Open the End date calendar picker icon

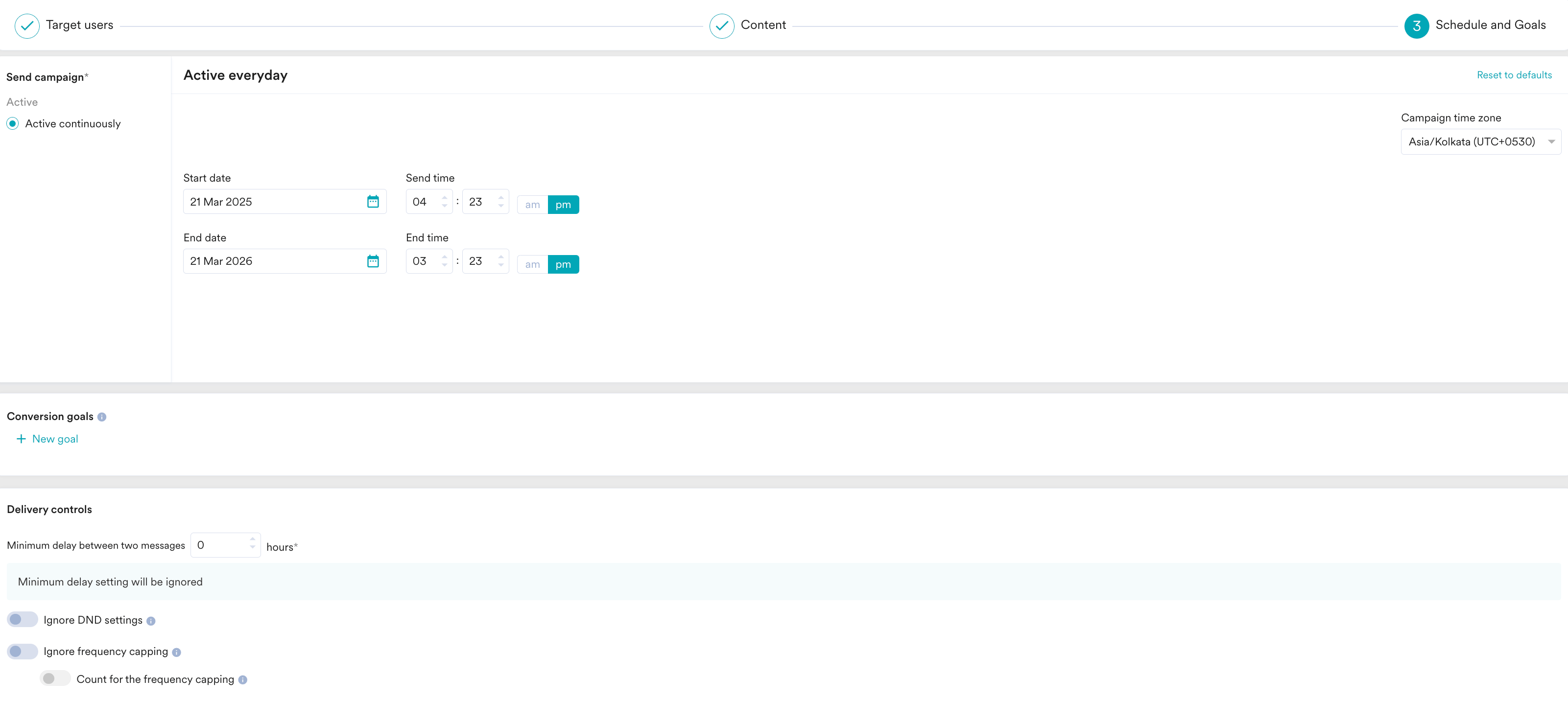[373, 261]
